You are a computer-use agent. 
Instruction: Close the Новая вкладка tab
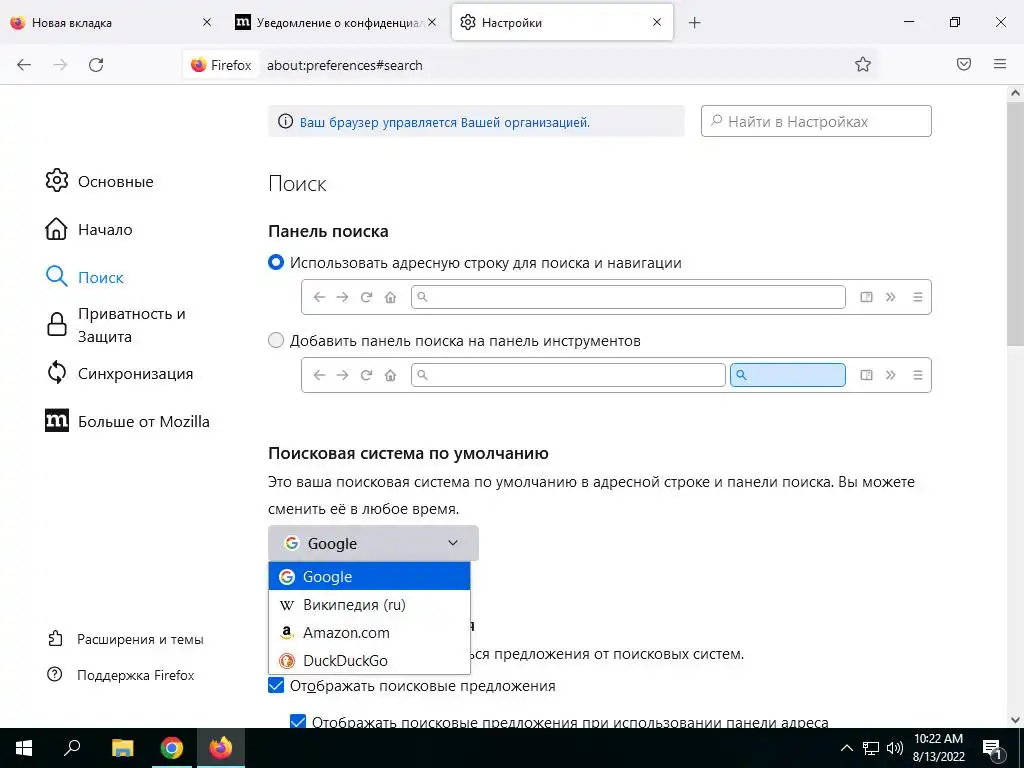tap(206, 22)
